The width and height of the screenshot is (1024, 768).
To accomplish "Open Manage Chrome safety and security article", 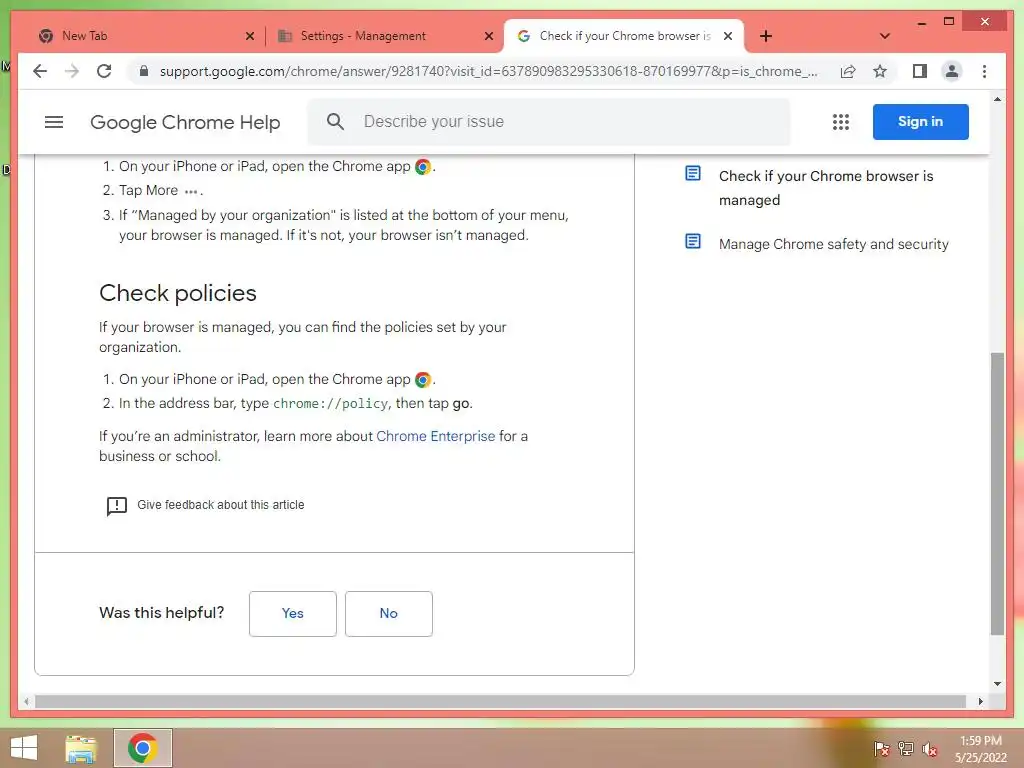I will 833,244.
